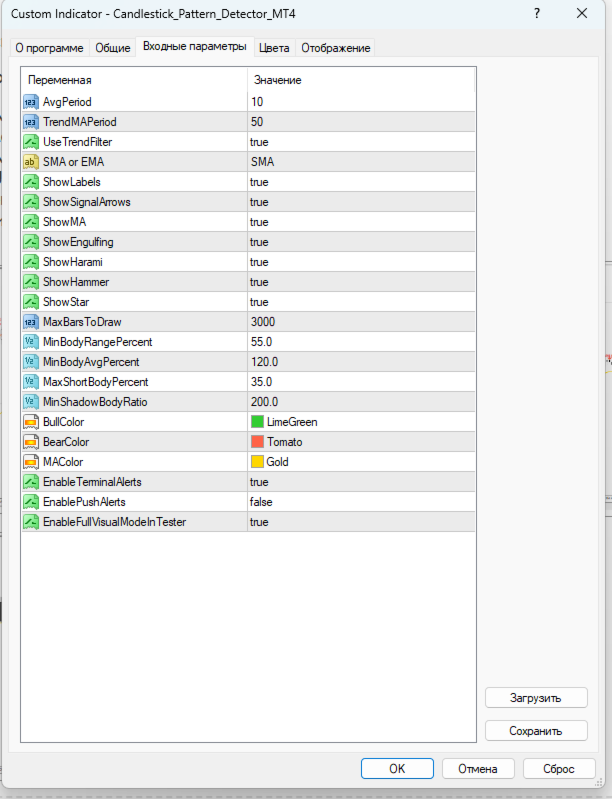
Task: Click the boolean icon beside ShowEngulfing
Action: pyautogui.click(x=31, y=242)
